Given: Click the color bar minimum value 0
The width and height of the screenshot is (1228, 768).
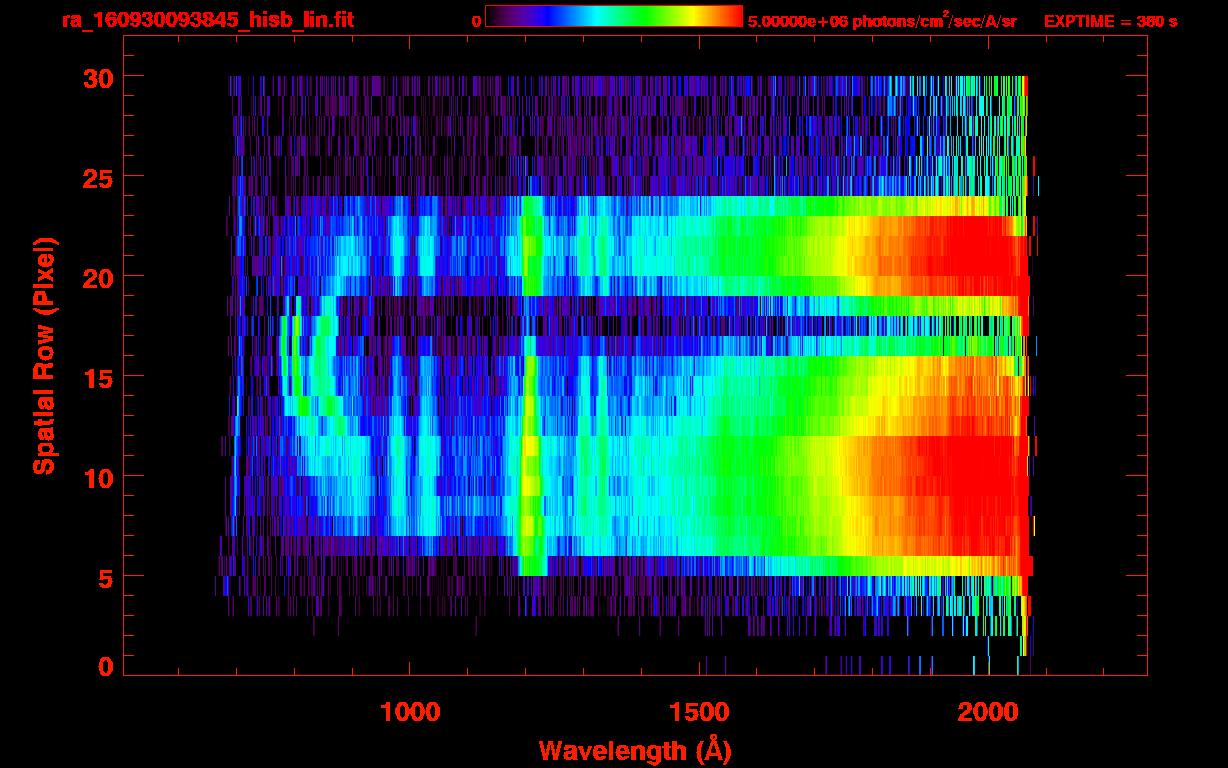Looking at the screenshot, I should tap(476, 20).
